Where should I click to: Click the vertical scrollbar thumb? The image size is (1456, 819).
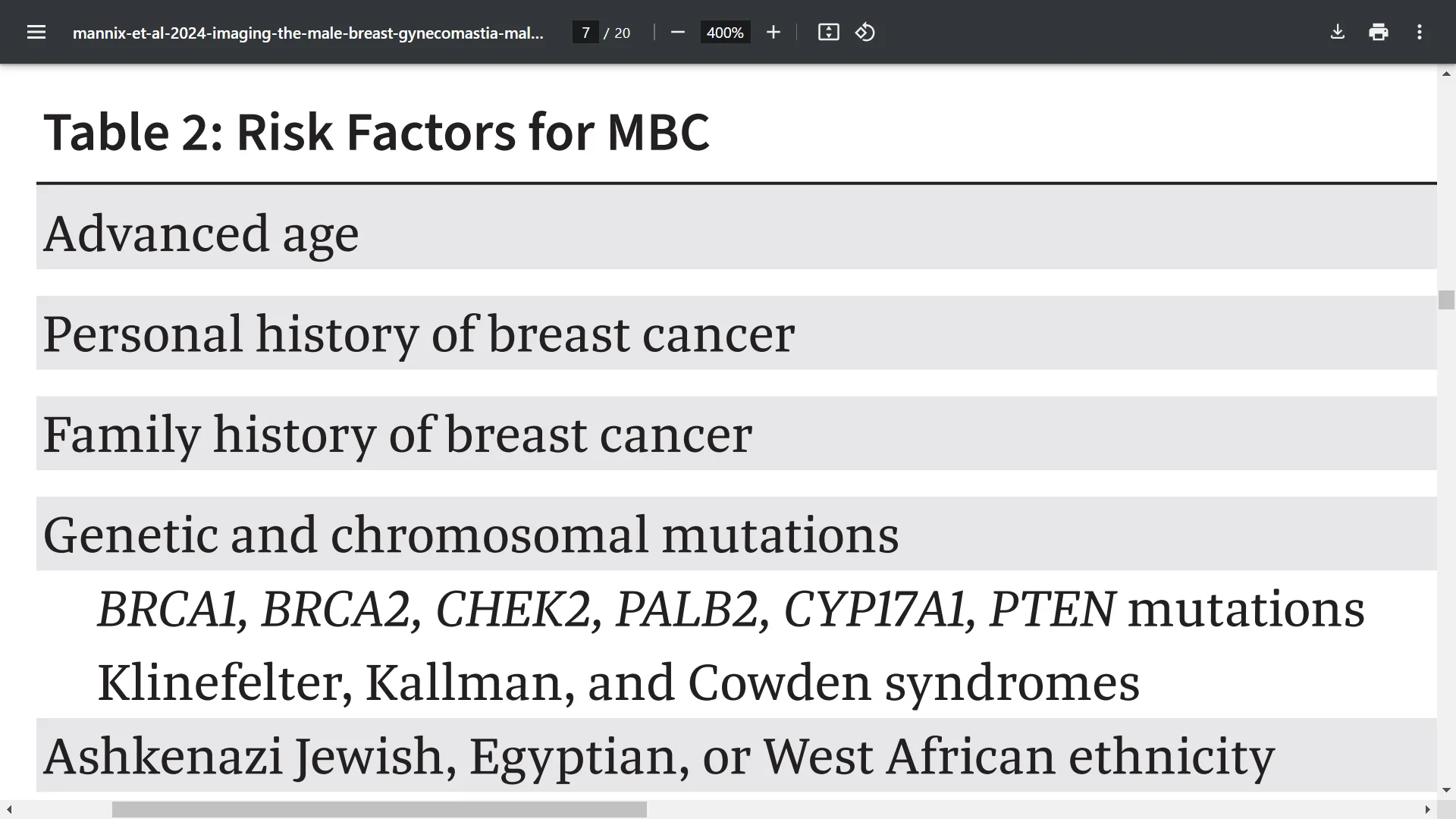click(x=1446, y=300)
